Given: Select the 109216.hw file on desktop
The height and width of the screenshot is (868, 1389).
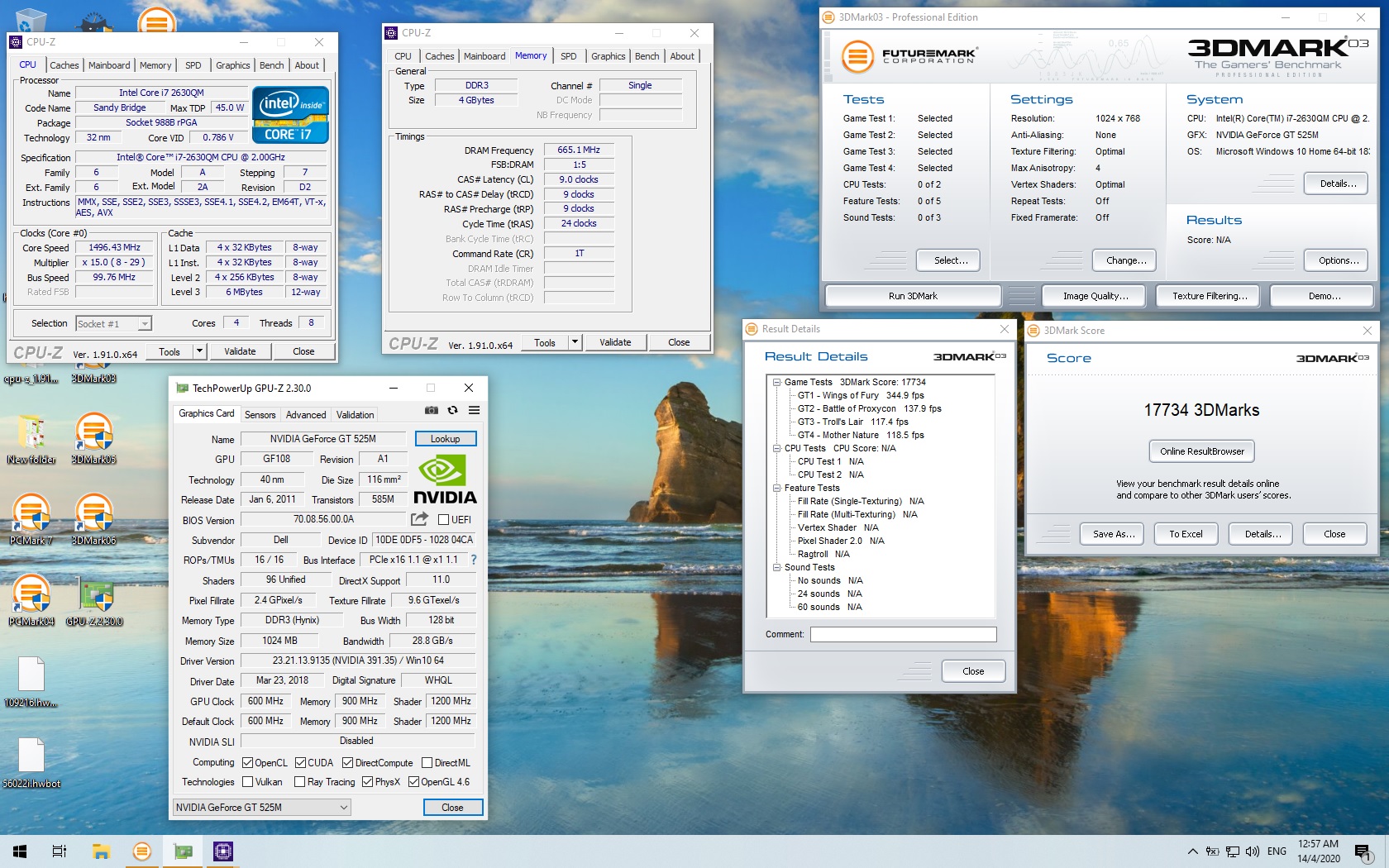Looking at the screenshot, I should (x=31, y=682).
